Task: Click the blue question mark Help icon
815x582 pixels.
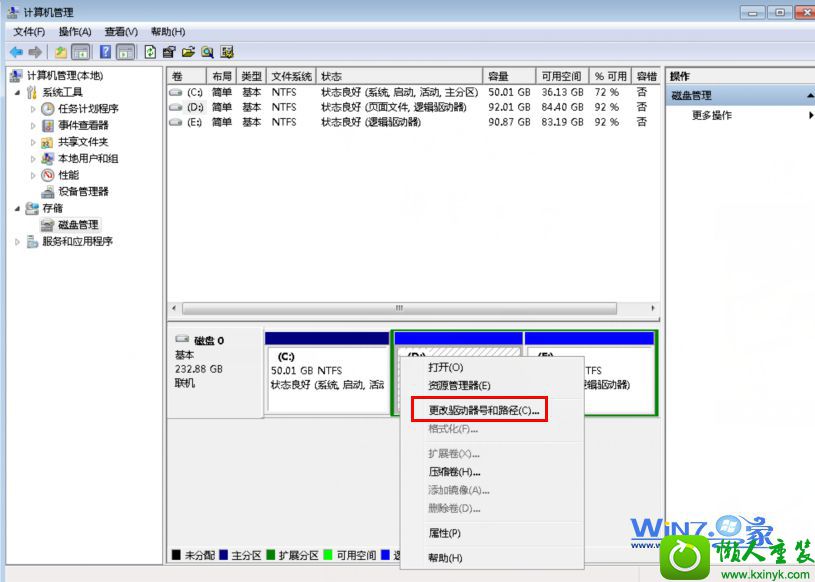Action: [106, 52]
